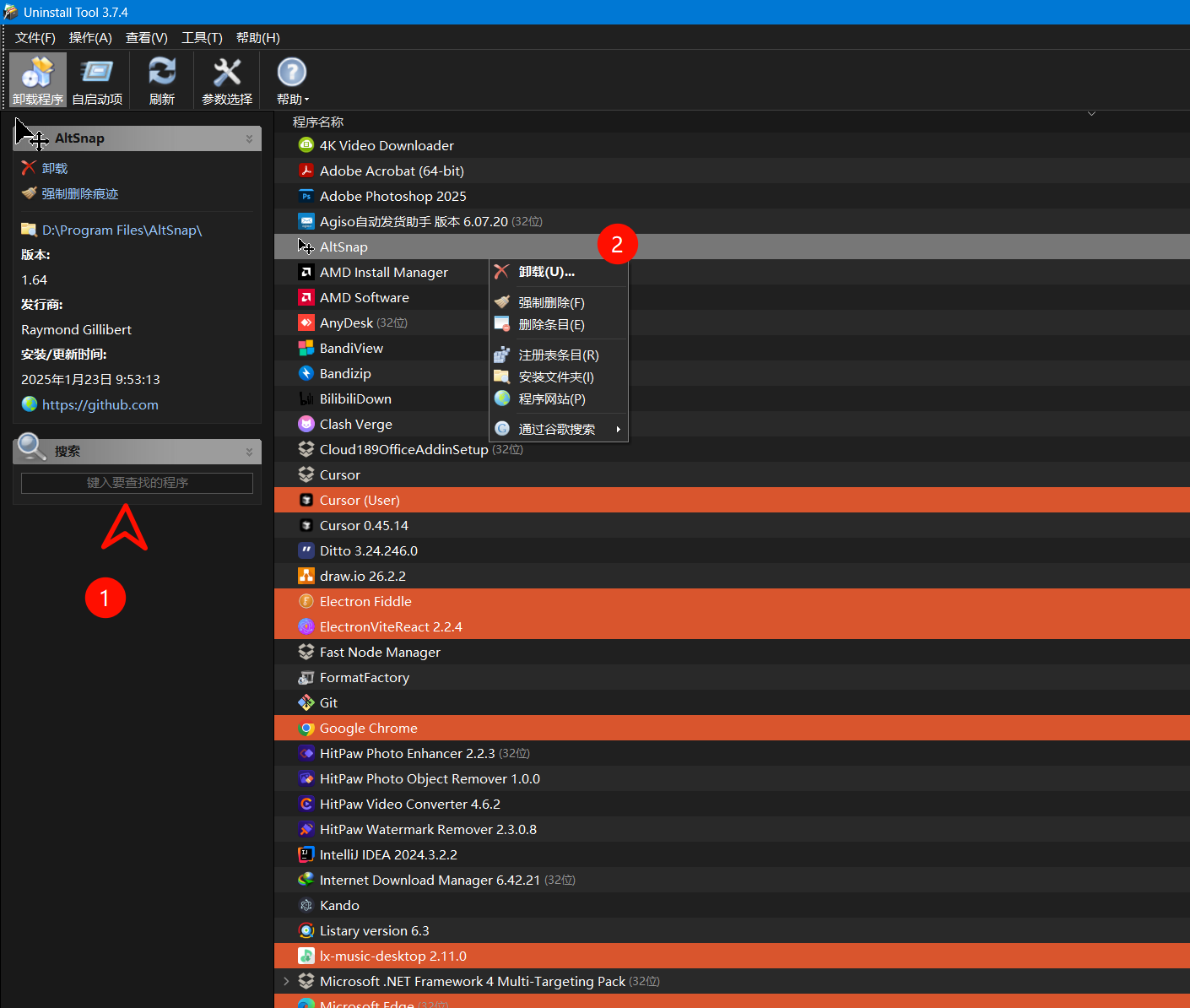Screen dimensions: 1190x1008
Task: Select HitPaw Photo Object Remover 1.0.0 row
Action: (732, 778)
